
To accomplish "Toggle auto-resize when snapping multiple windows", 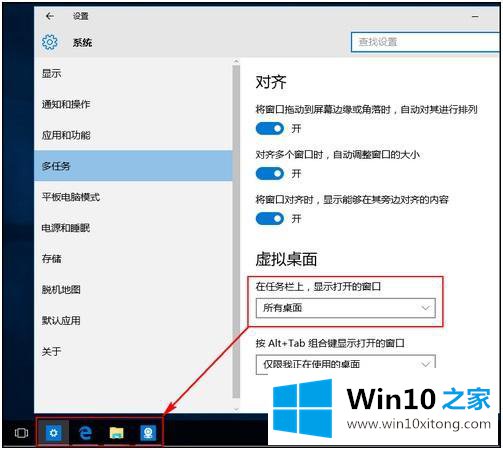I will [x=270, y=173].
